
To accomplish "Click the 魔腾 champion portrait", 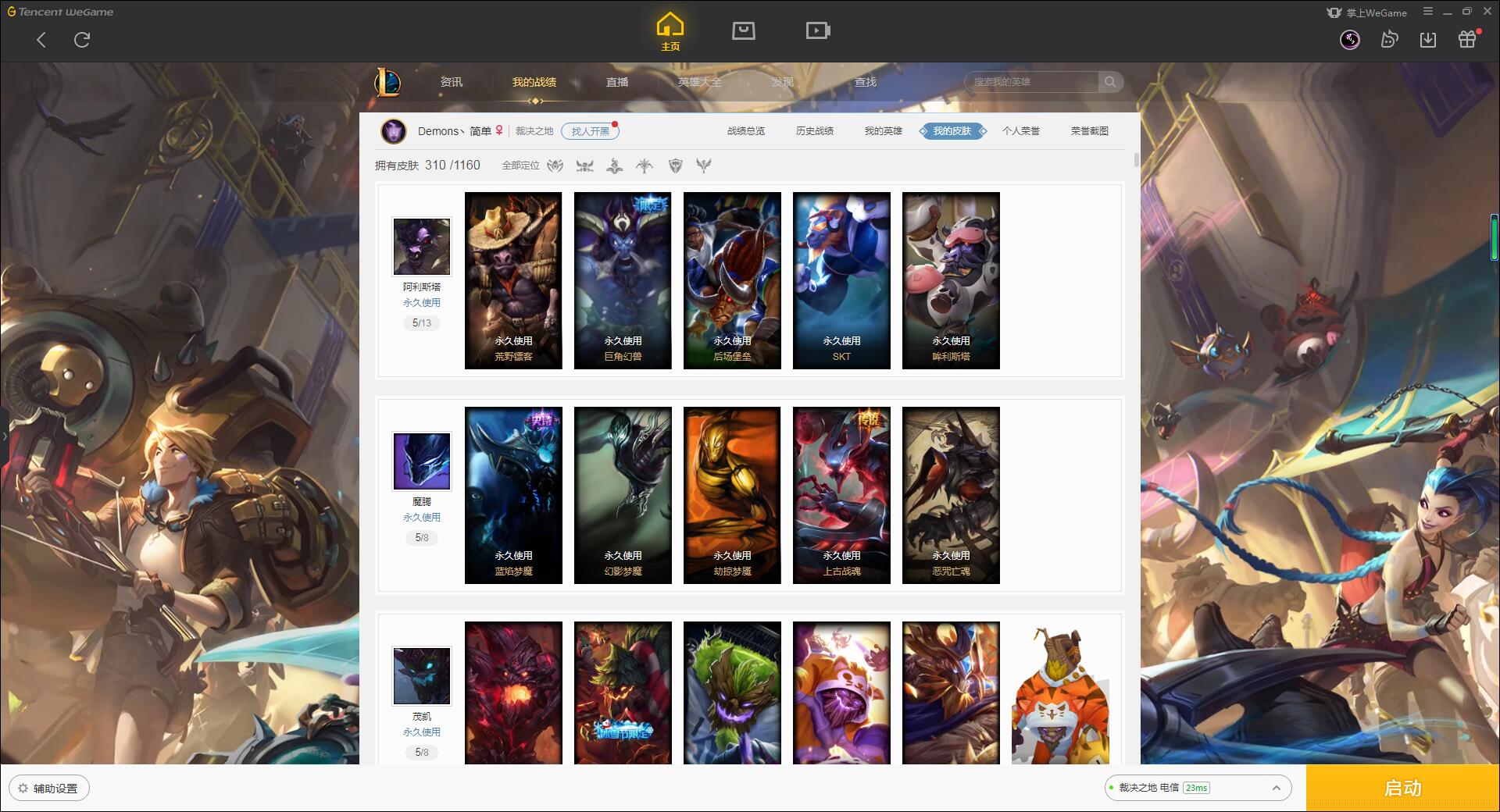I will [x=422, y=461].
